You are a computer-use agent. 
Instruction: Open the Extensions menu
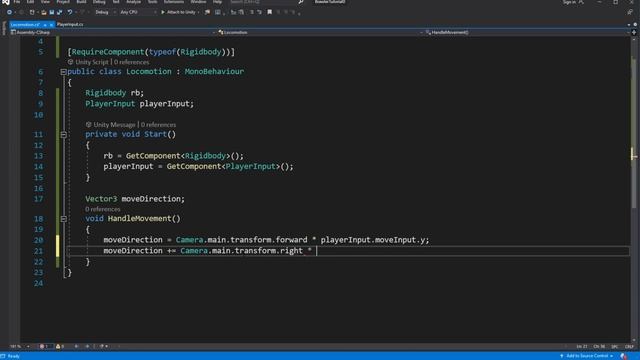point(174,2)
